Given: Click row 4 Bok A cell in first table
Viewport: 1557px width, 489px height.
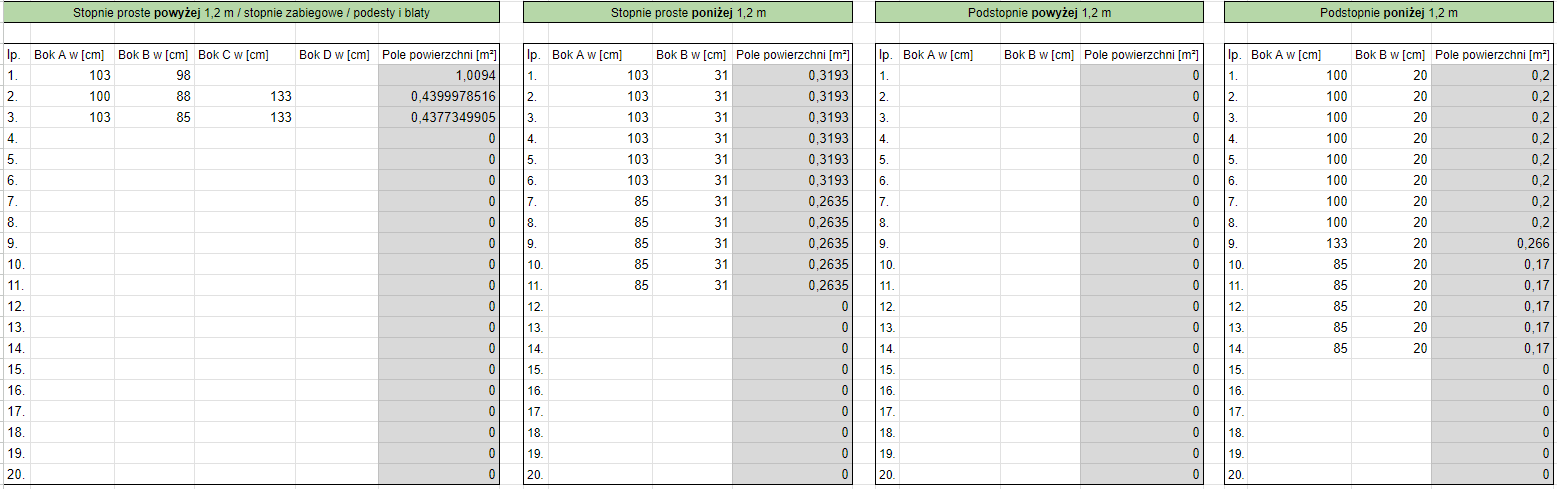Looking at the screenshot, I should [72, 139].
